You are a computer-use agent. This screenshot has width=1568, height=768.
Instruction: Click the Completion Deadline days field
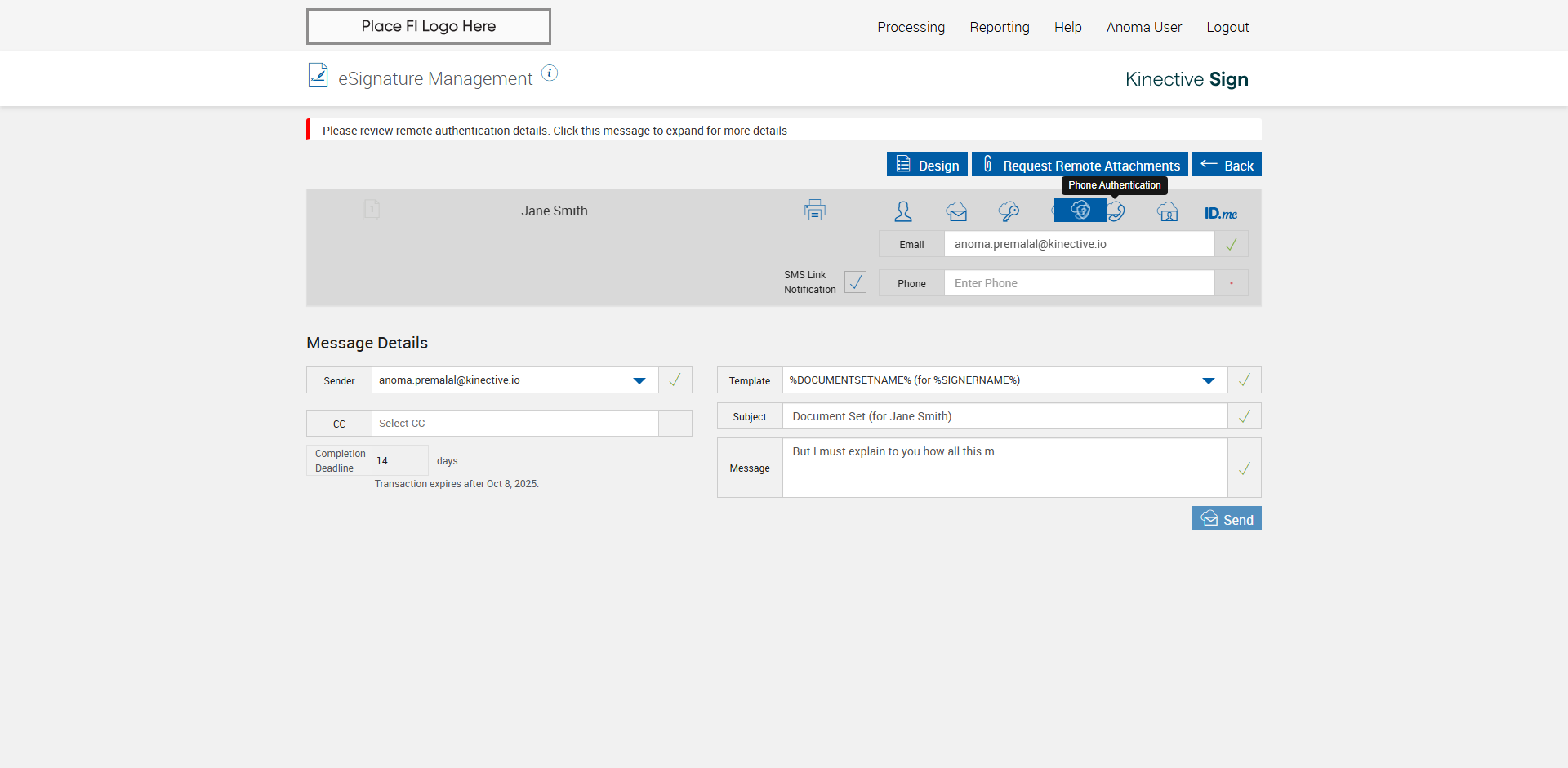coord(400,461)
